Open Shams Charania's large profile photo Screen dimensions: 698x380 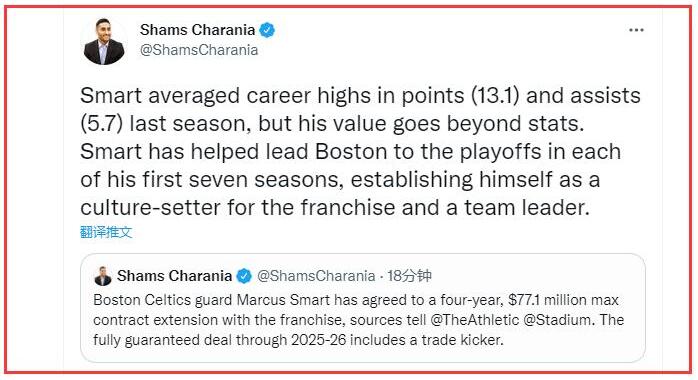pos(104,41)
